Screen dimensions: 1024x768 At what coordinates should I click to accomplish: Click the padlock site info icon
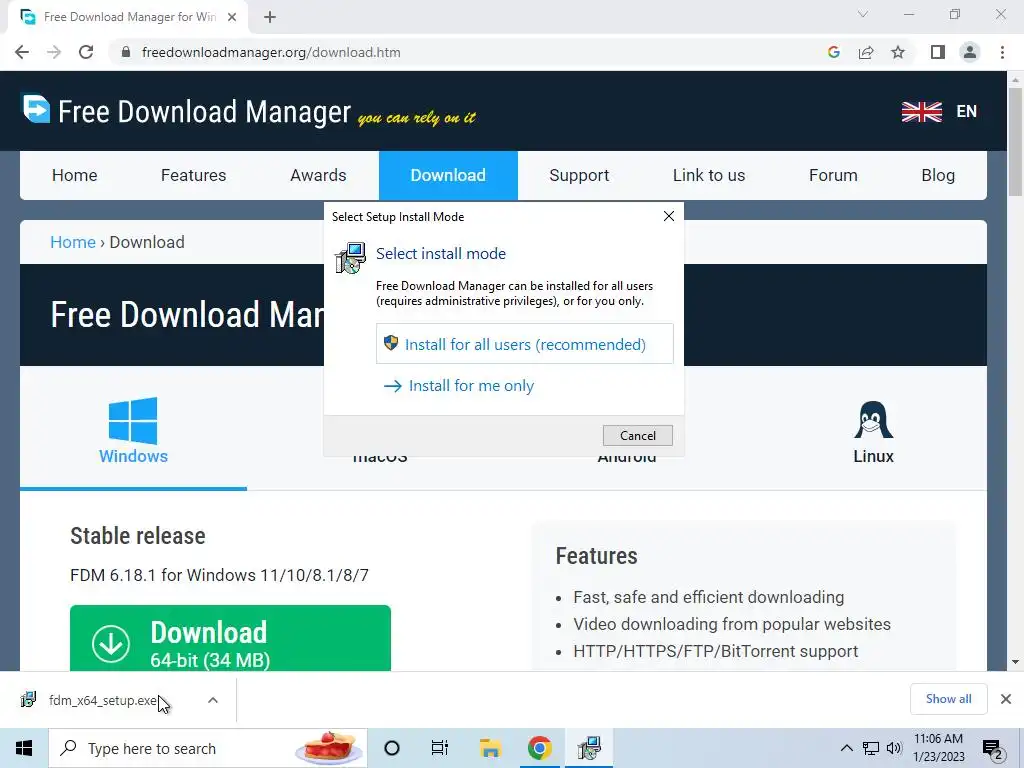tap(127, 52)
